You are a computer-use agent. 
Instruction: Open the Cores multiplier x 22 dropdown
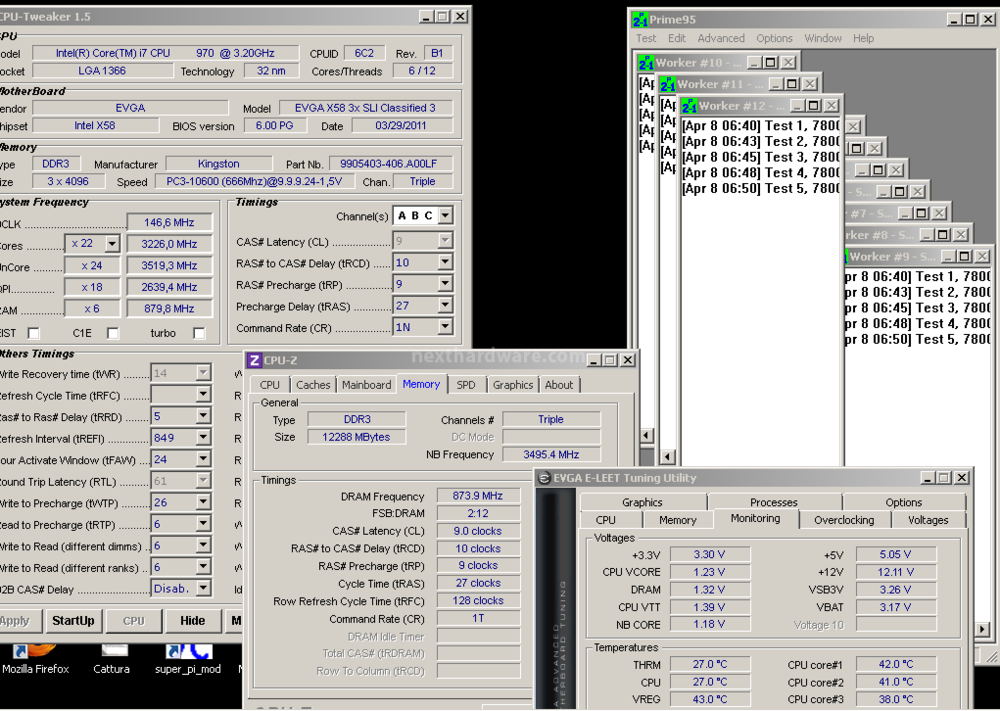point(112,244)
